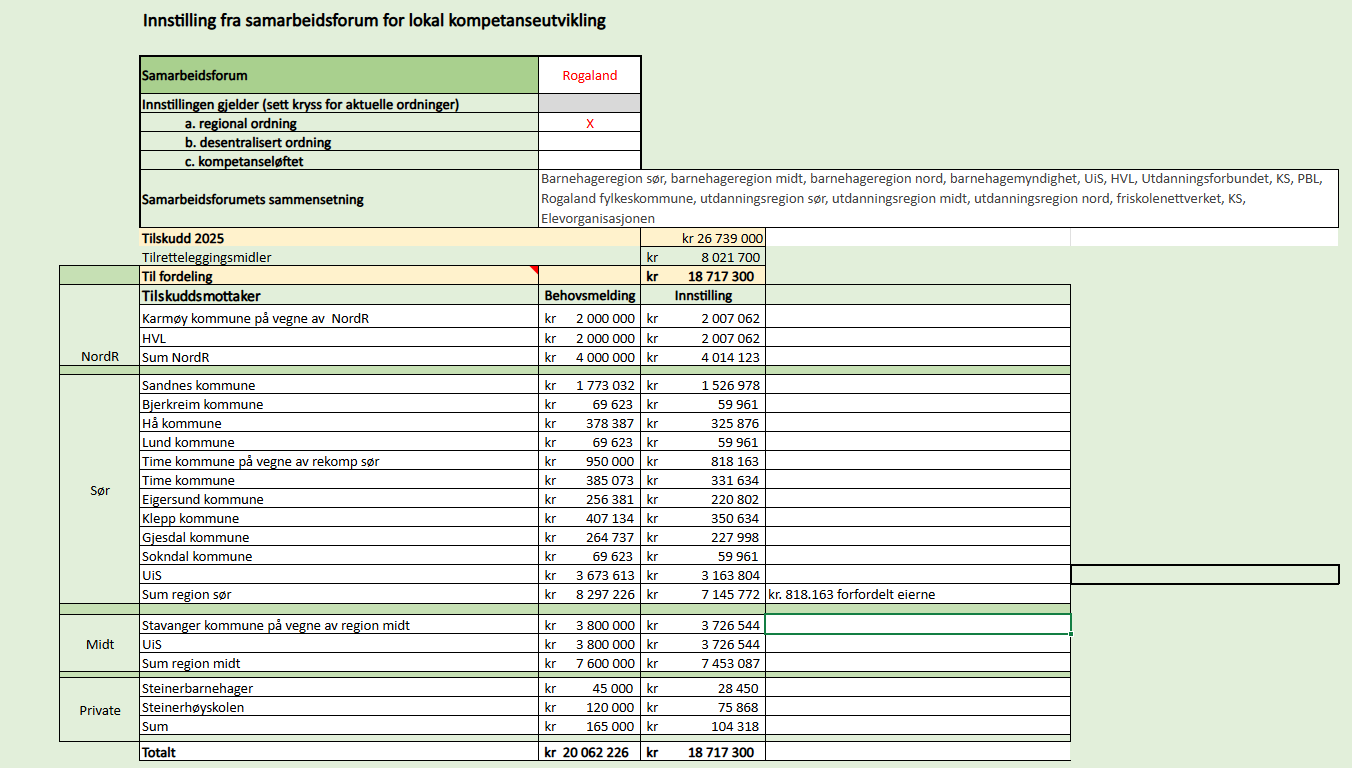Select the Tilskudd 2025 amount cell

coord(703,238)
